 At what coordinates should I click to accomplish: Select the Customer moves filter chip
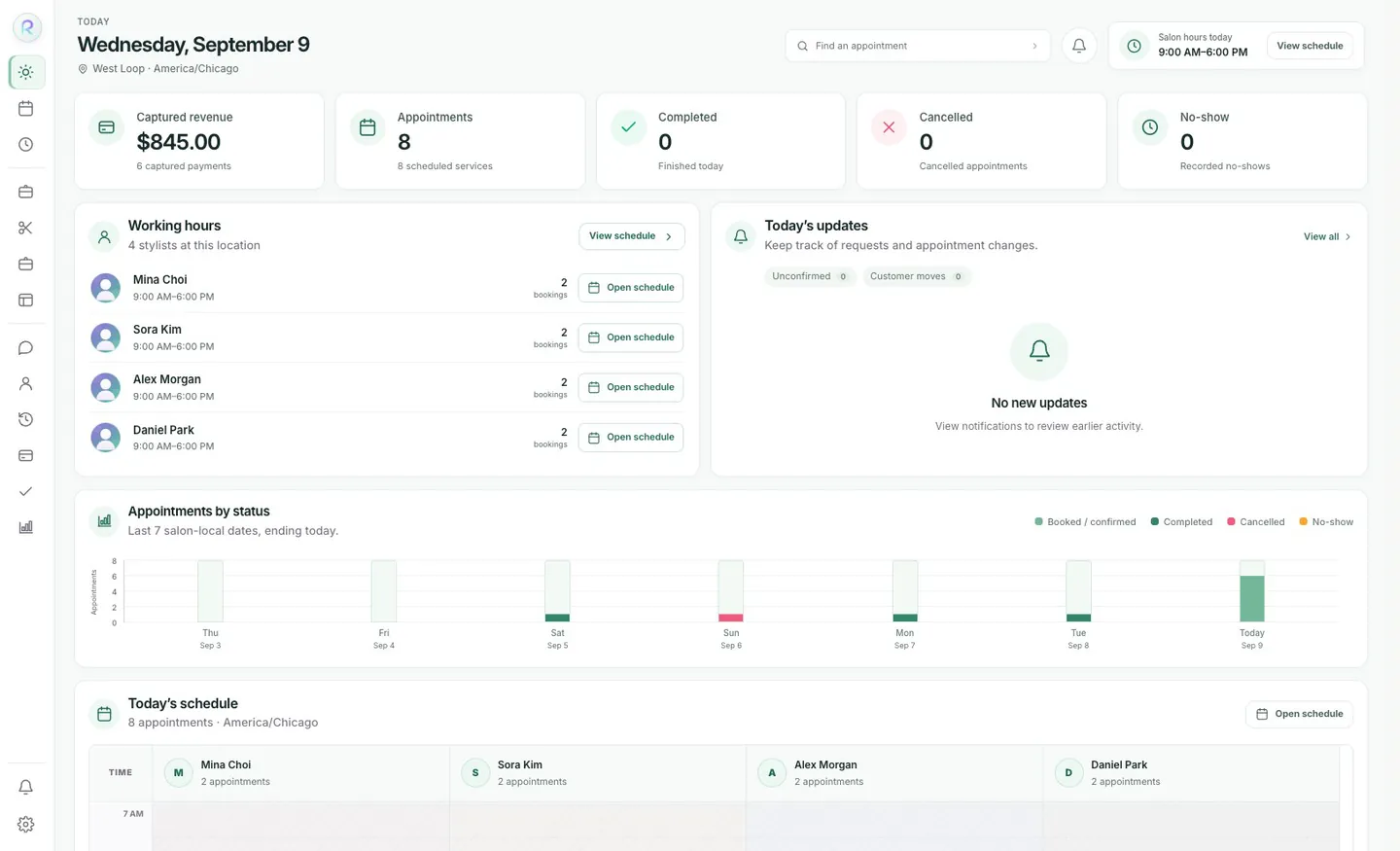coord(917,276)
